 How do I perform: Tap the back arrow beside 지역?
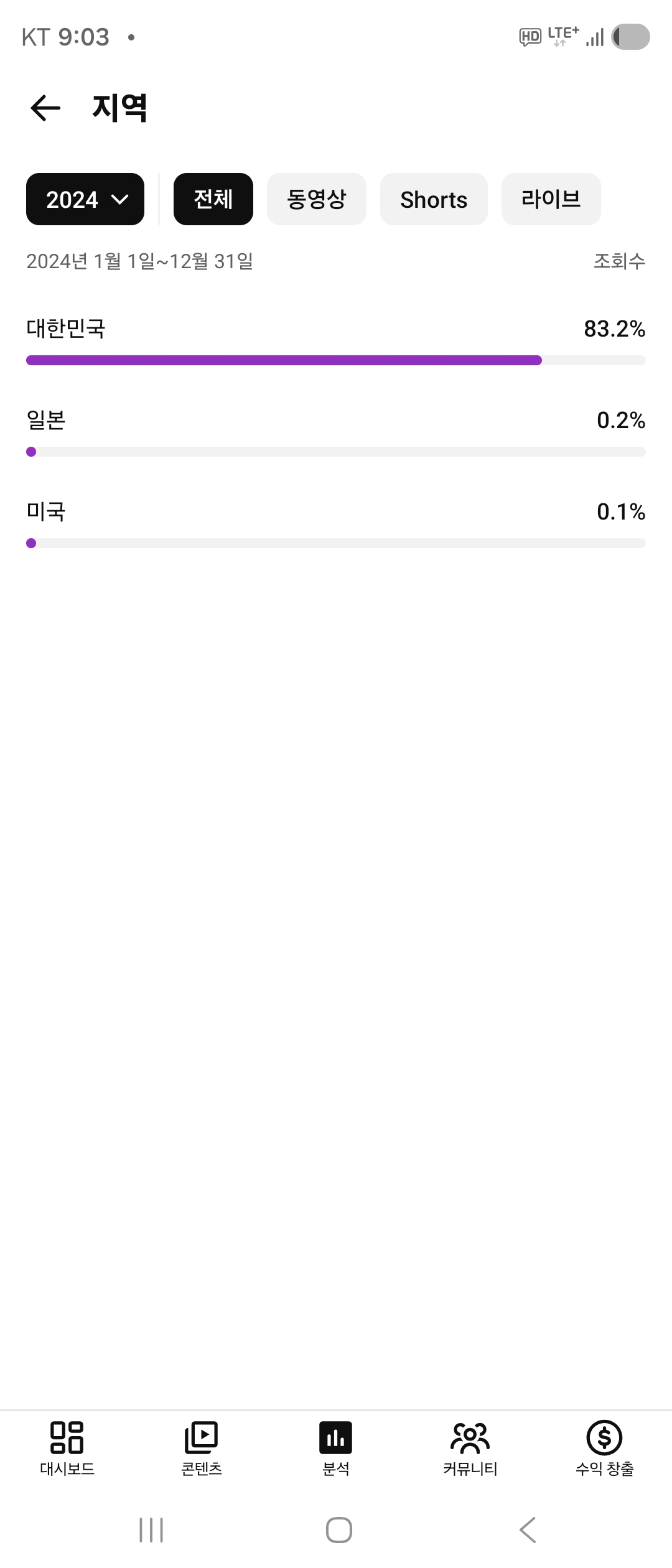click(x=45, y=108)
